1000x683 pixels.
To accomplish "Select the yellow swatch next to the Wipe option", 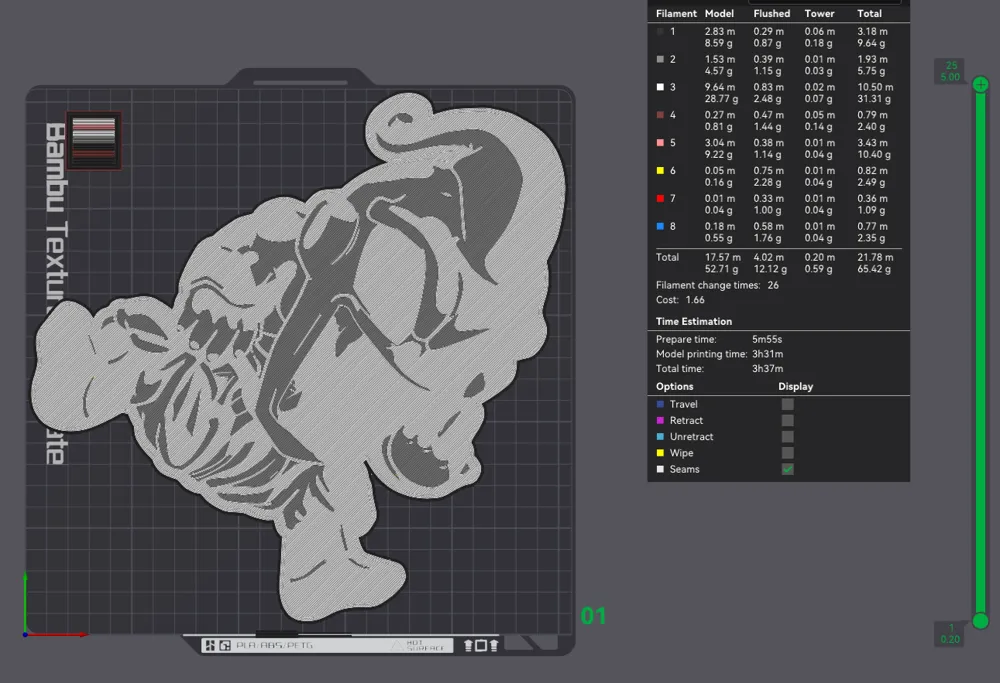I will pos(662,452).
